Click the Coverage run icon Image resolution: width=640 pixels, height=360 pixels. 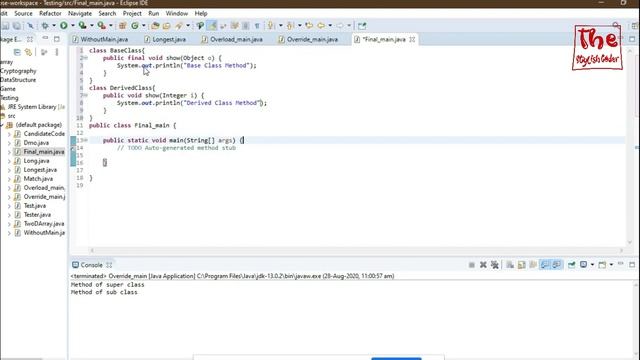coord(82,25)
